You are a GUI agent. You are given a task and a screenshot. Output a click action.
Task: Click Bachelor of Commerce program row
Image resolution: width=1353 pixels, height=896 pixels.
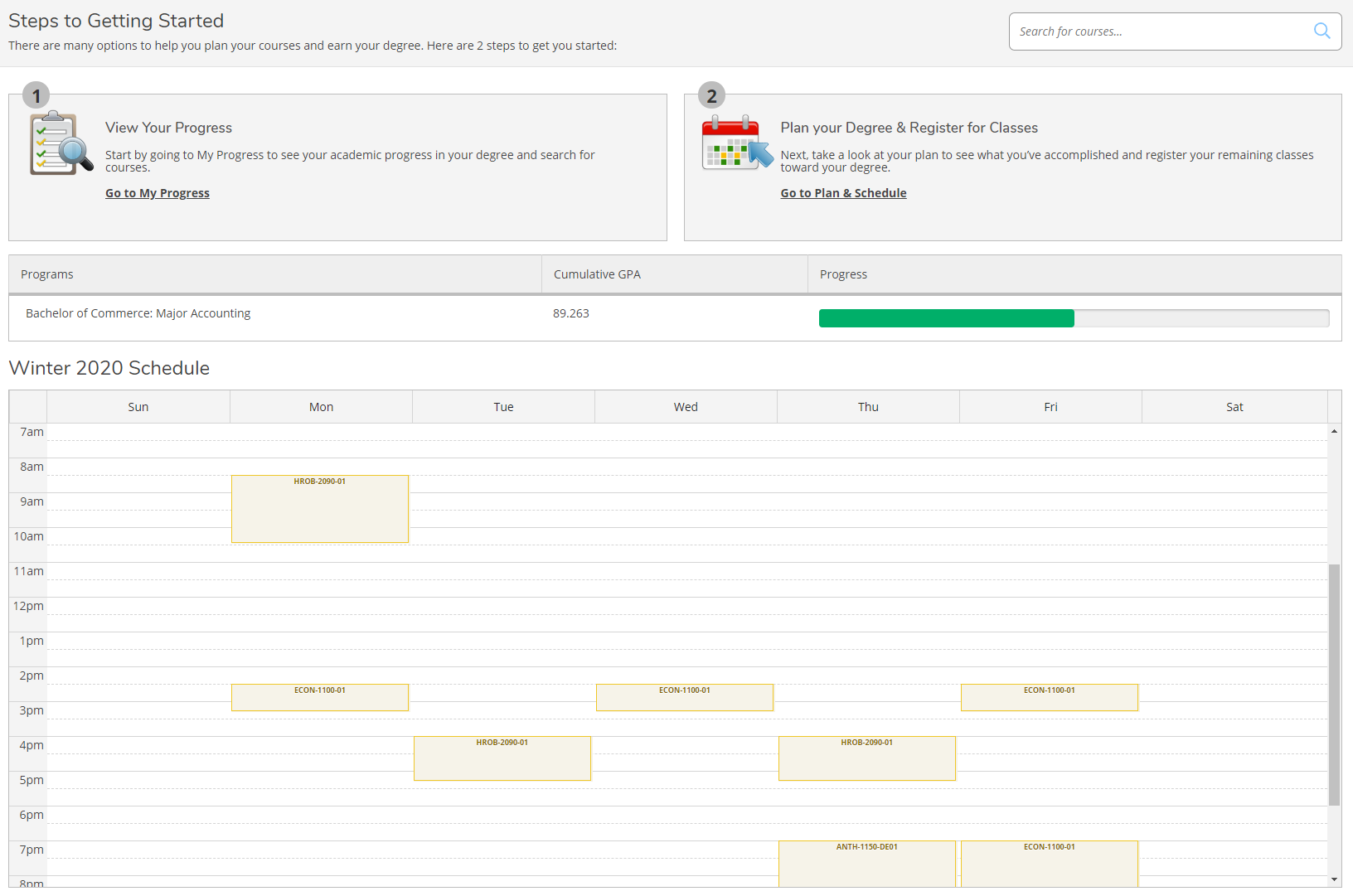(x=138, y=313)
